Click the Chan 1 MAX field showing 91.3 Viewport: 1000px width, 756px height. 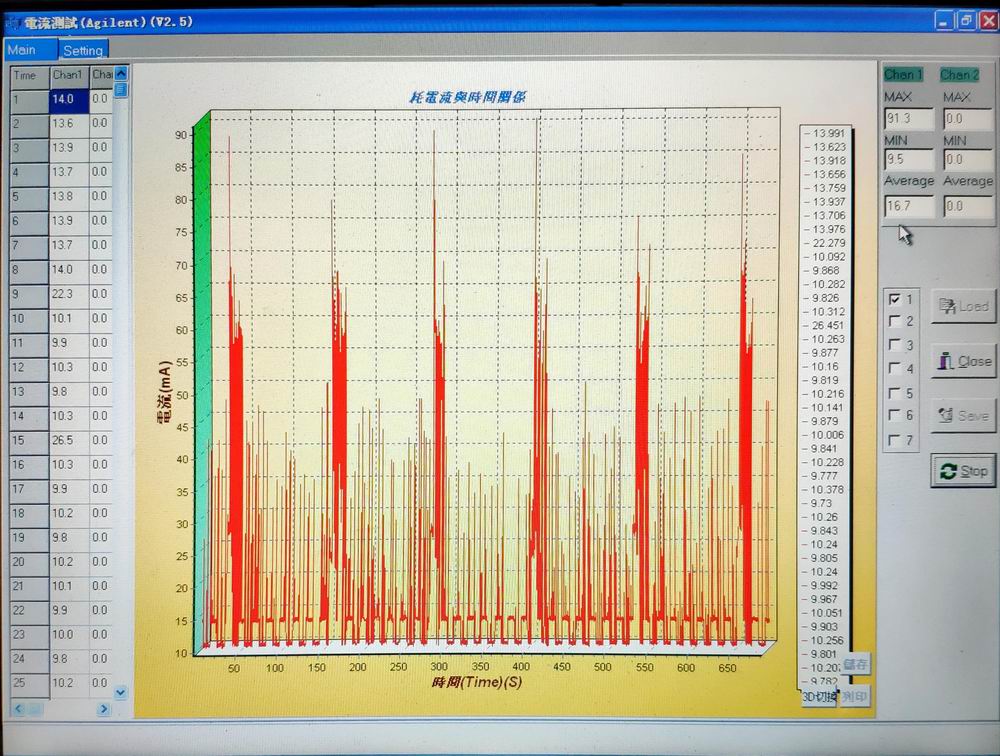tap(909, 119)
